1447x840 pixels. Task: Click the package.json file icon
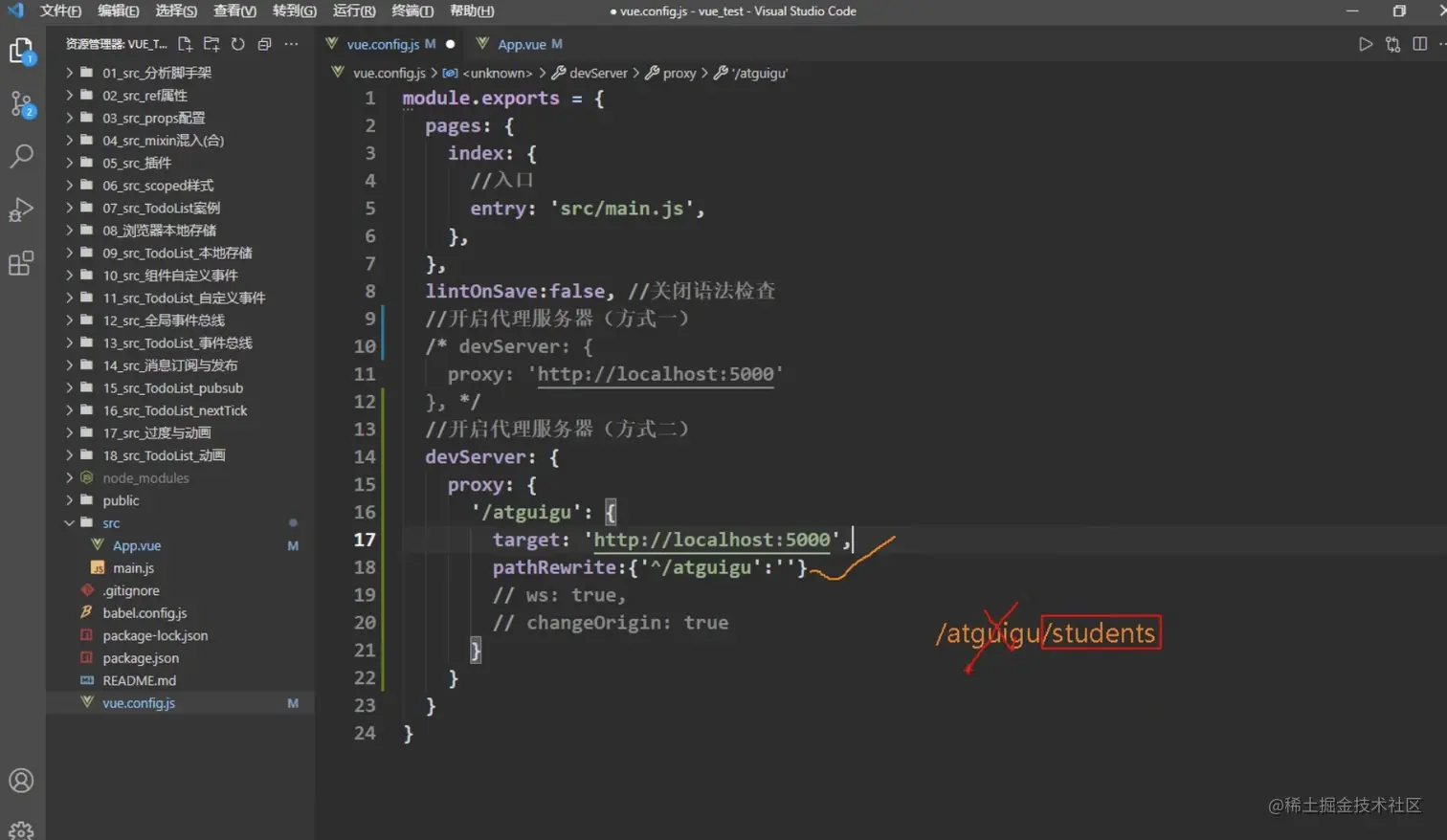pyautogui.click(x=87, y=657)
